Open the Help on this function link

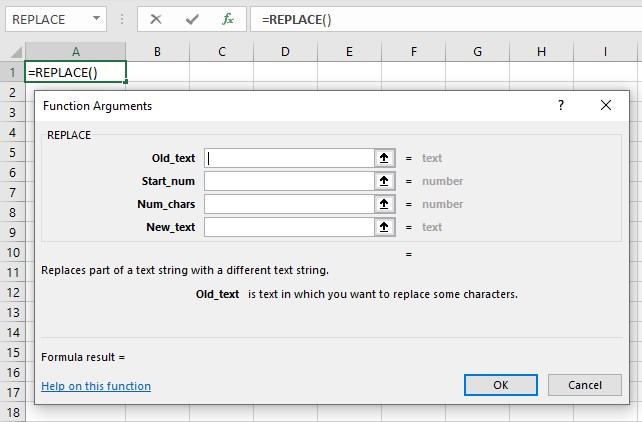96,386
